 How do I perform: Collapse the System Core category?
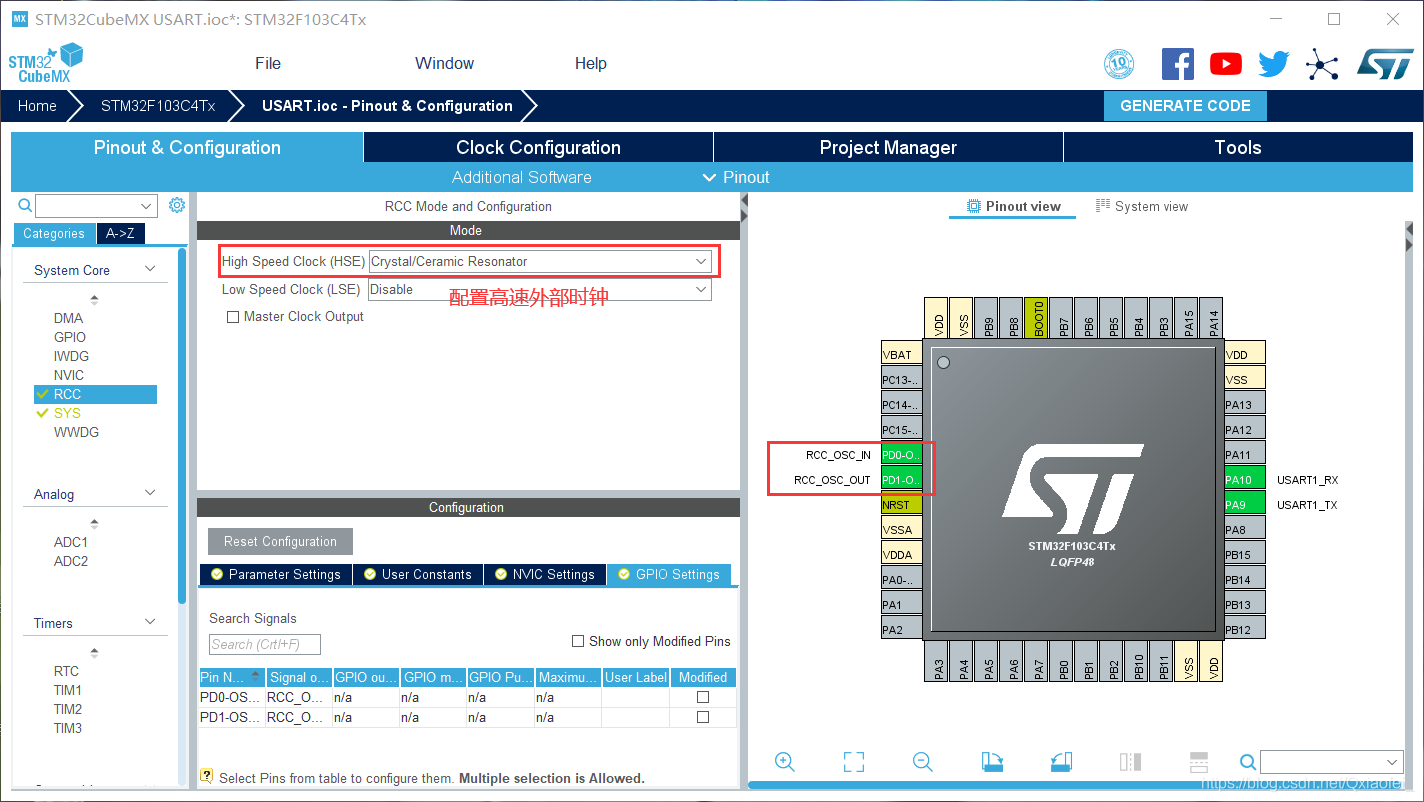click(x=150, y=269)
